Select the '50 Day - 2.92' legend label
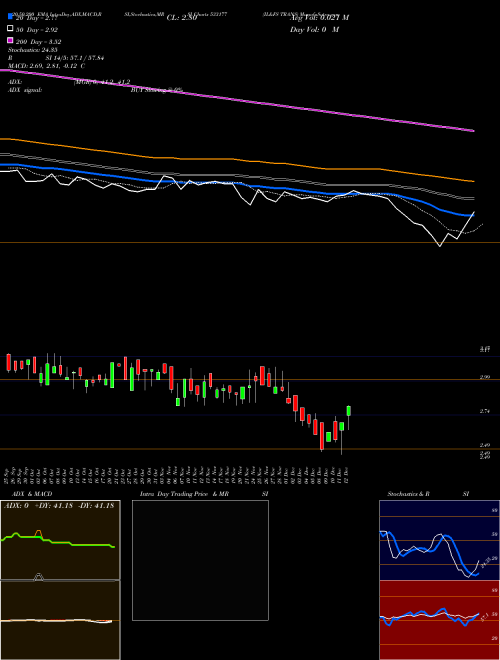The width and height of the screenshot is (500, 660). 37,30
